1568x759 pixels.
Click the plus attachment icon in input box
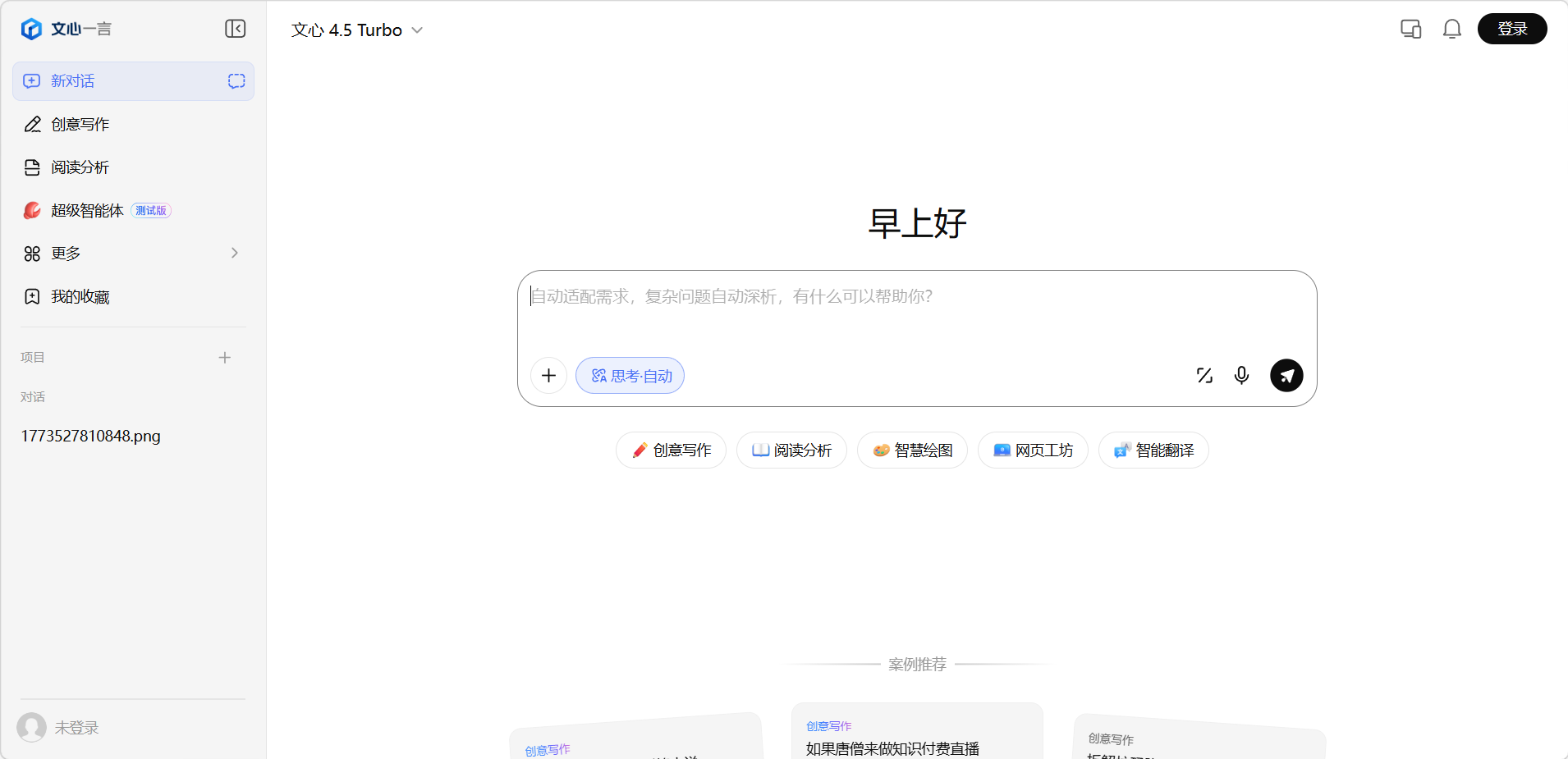(x=548, y=376)
